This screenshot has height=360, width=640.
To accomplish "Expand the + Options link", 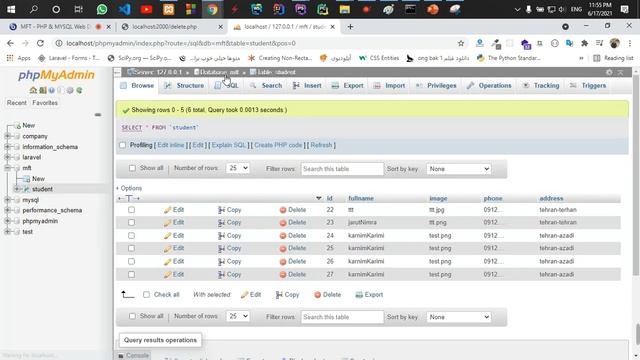I will click(129, 188).
